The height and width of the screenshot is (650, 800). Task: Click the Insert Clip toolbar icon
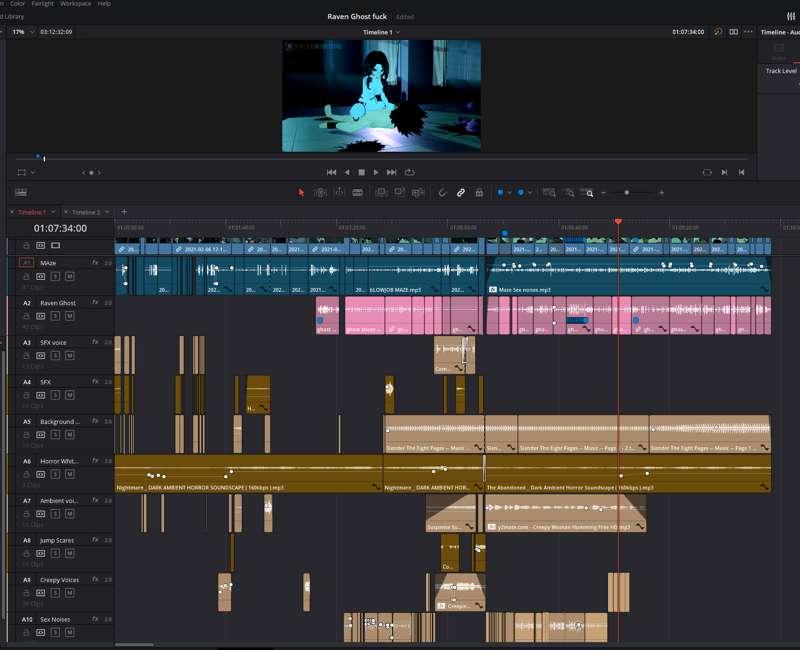[x=381, y=192]
